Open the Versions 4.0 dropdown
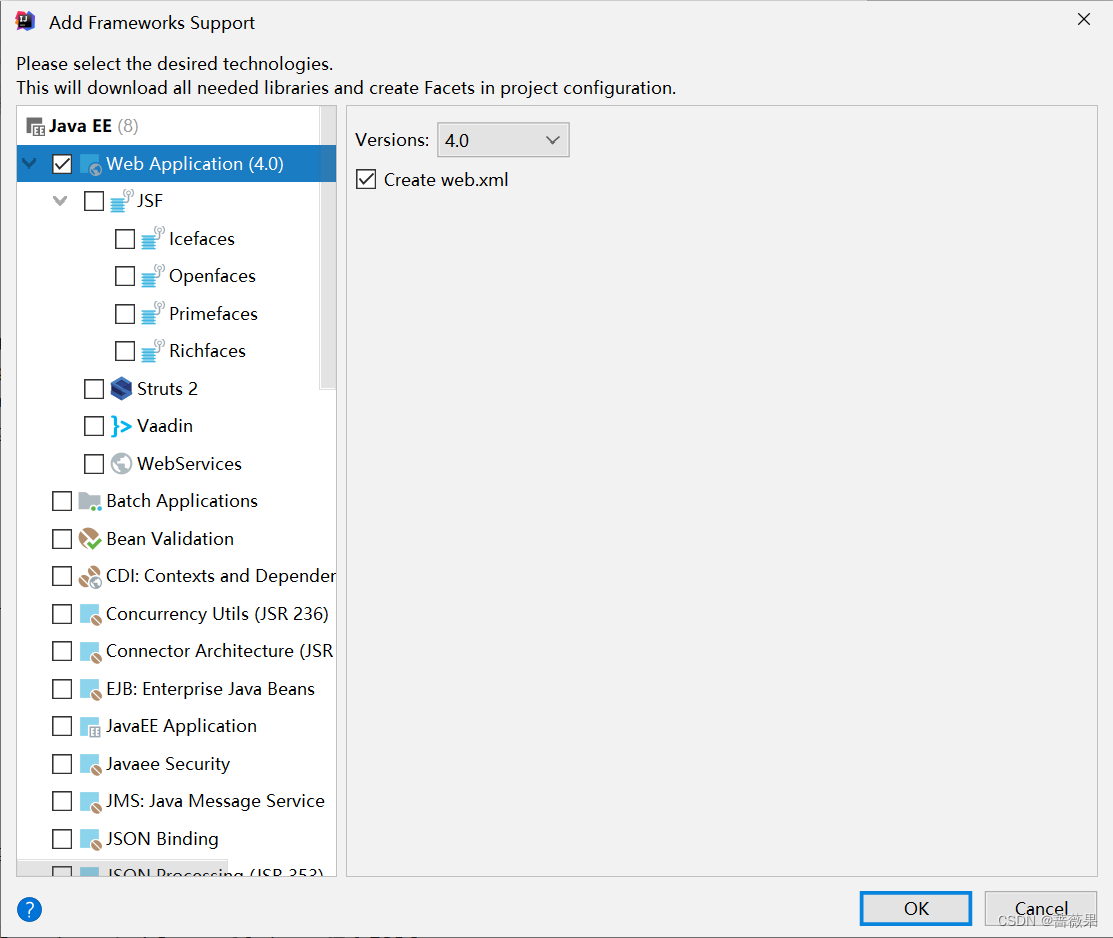1113x938 pixels. coord(503,140)
